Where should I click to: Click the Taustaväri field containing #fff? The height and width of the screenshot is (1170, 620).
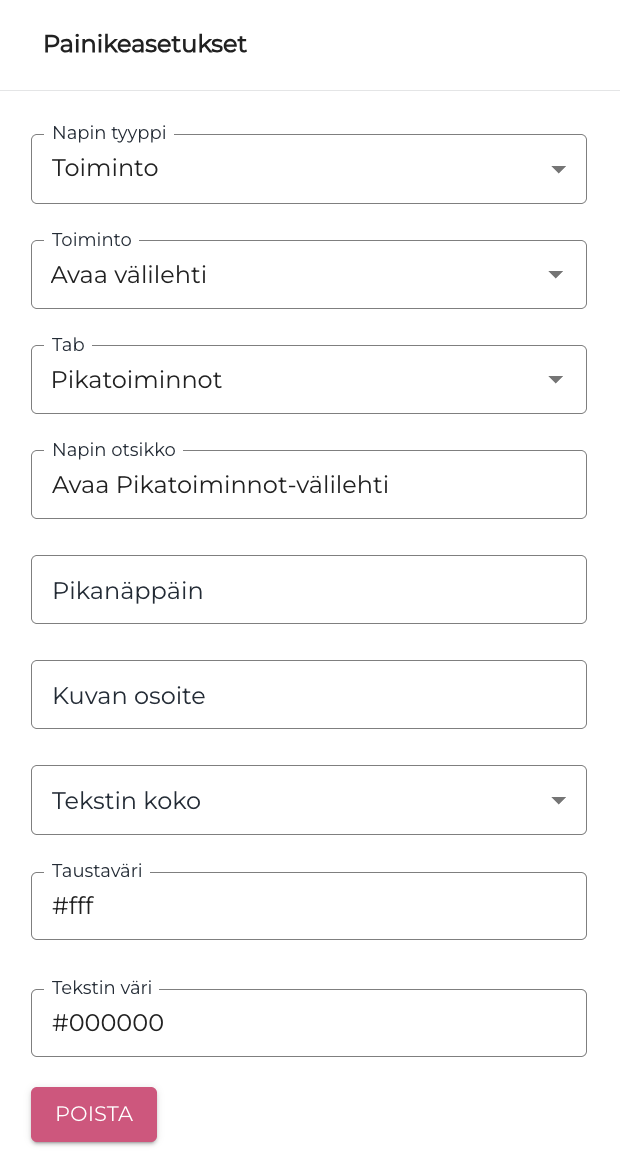pyautogui.click(x=309, y=906)
